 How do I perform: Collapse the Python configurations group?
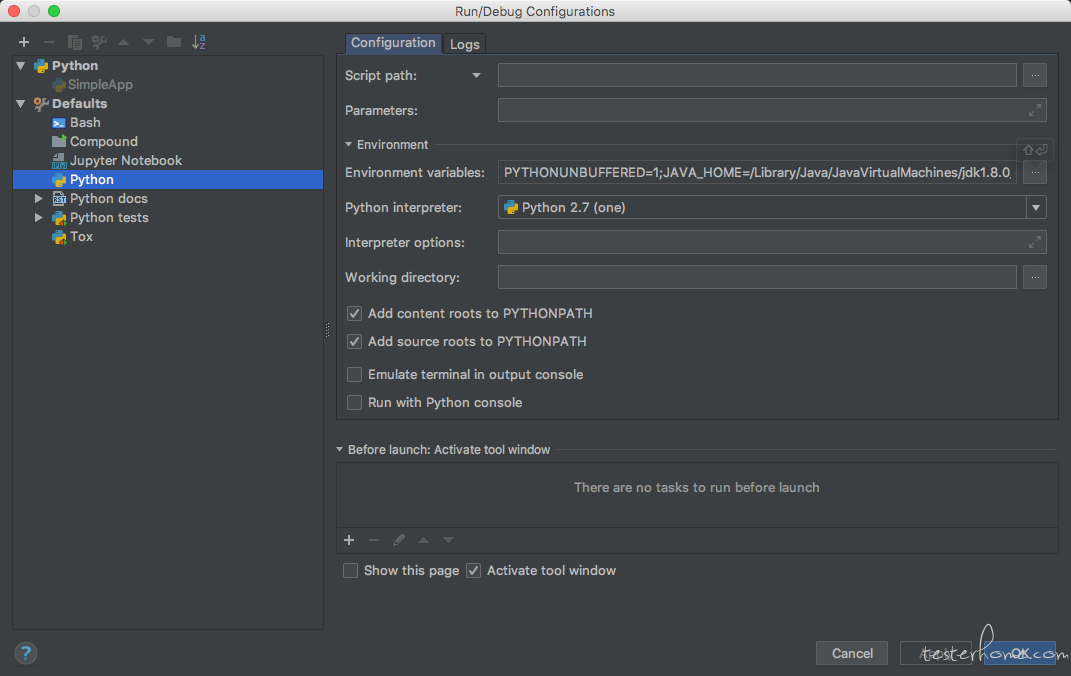(x=21, y=66)
